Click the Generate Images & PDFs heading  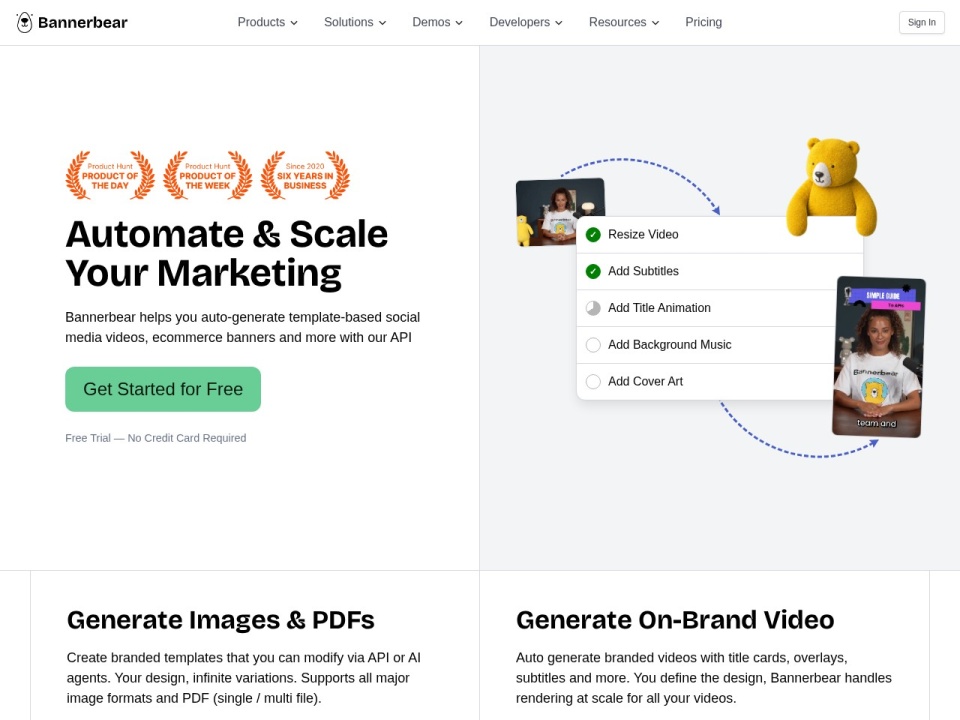(220, 620)
